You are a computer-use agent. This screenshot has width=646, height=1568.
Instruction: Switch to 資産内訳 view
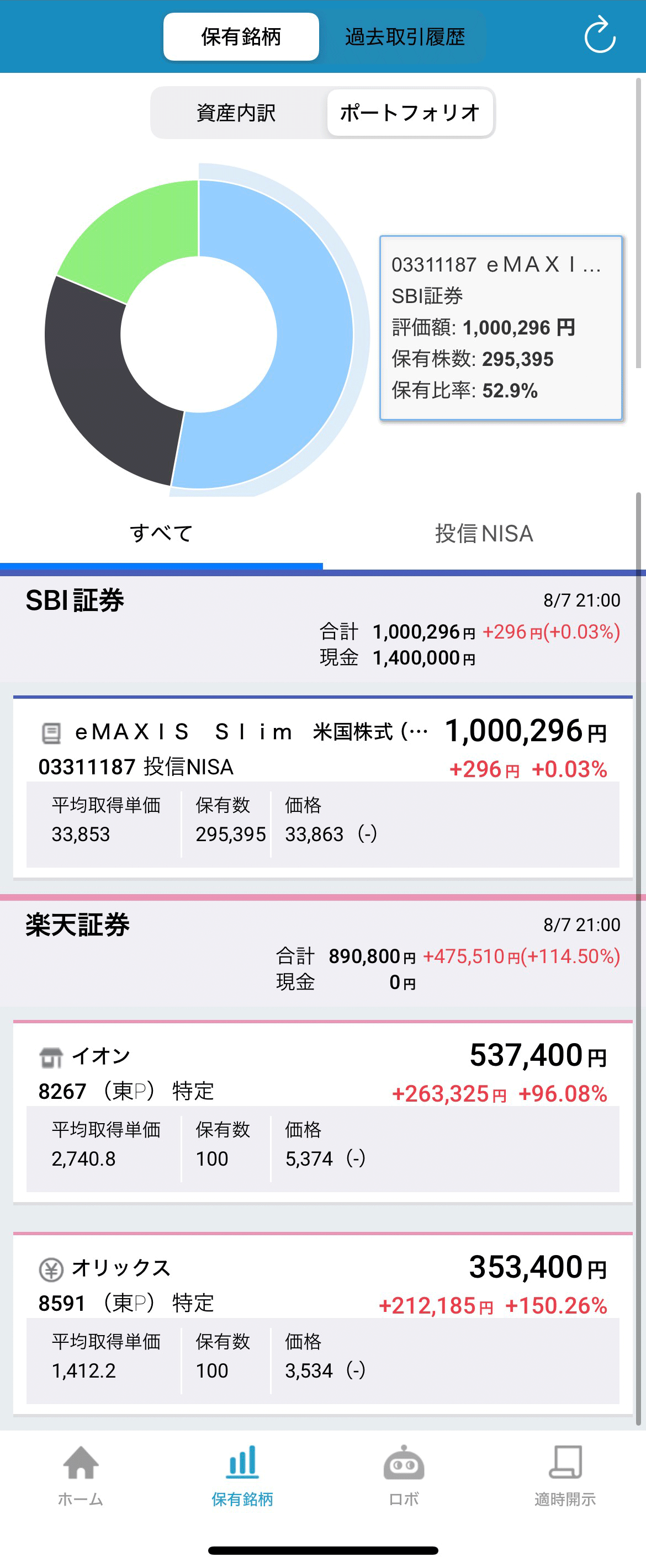tap(236, 113)
